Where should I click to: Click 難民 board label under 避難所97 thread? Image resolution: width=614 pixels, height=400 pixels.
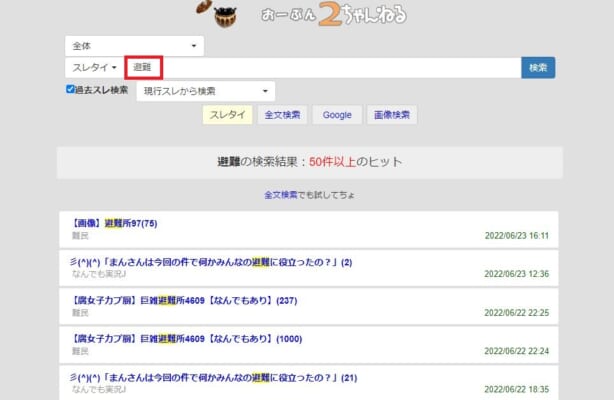(x=80, y=236)
